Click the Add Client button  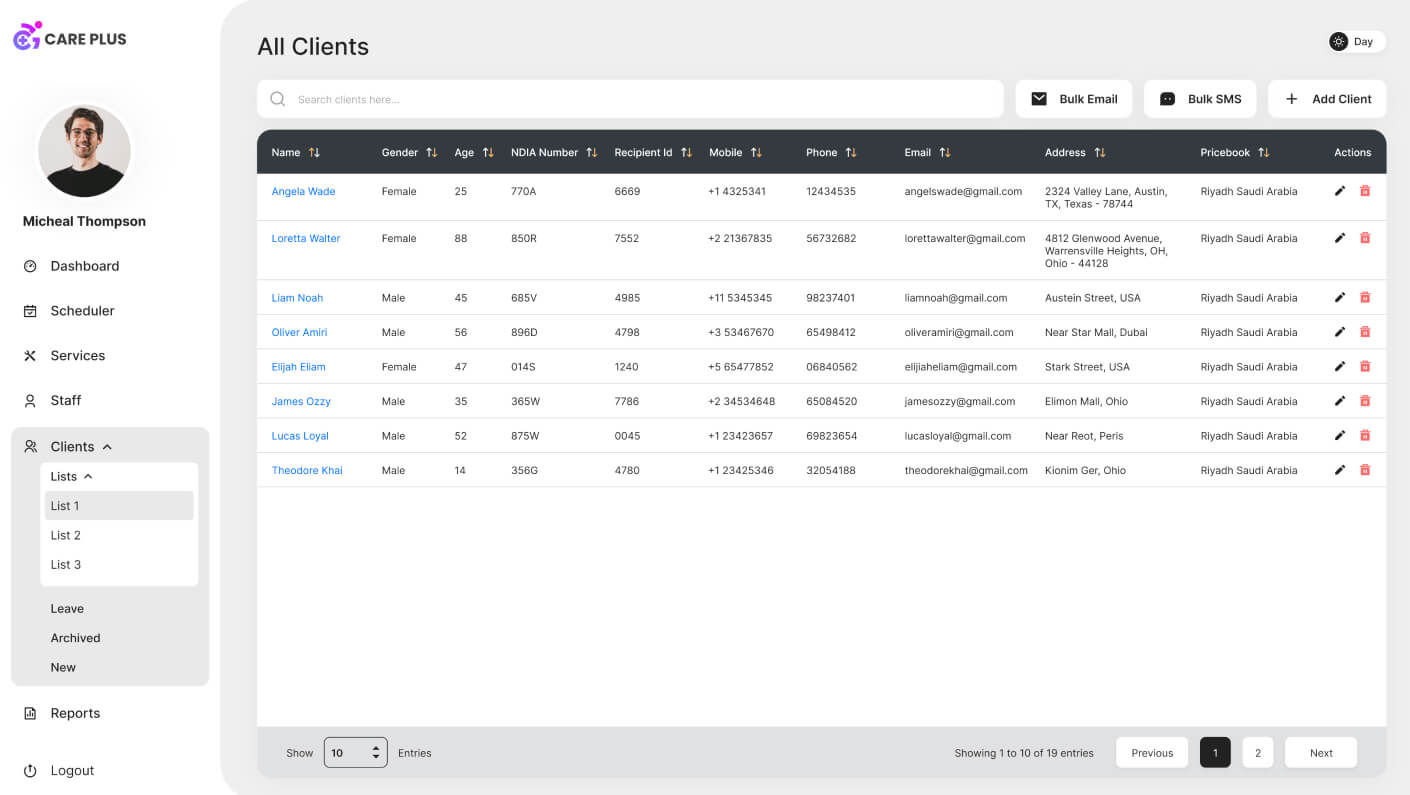pyautogui.click(x=1327, y=99)
